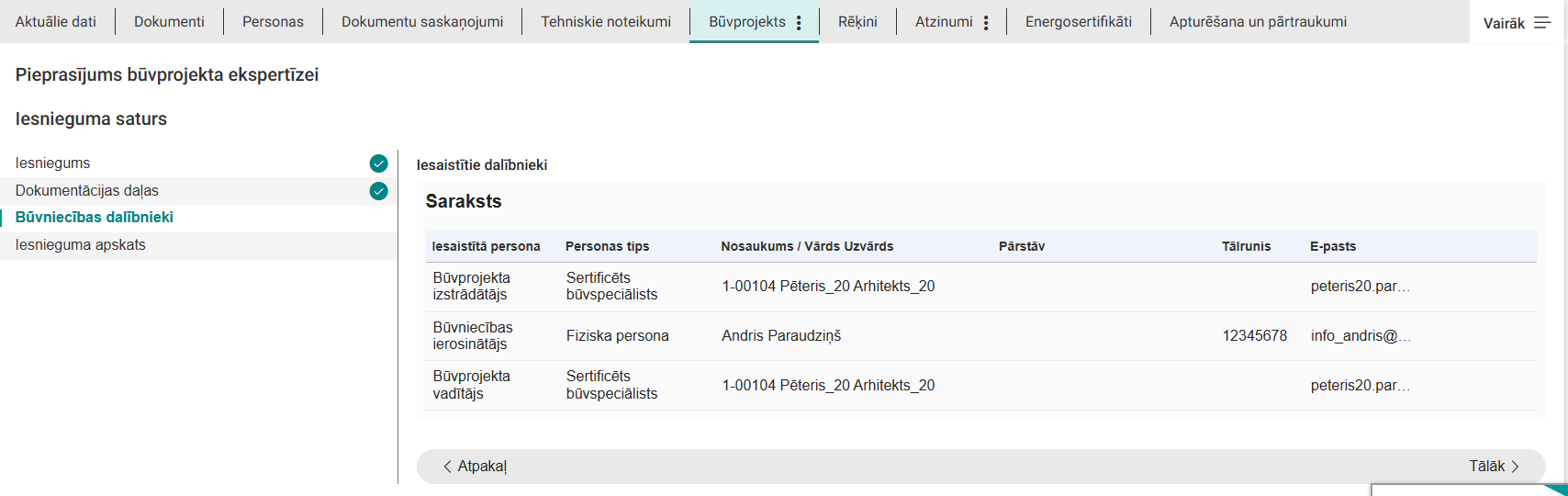
Task: Click the right chevron next to Tālāk
Action: 1515,467
